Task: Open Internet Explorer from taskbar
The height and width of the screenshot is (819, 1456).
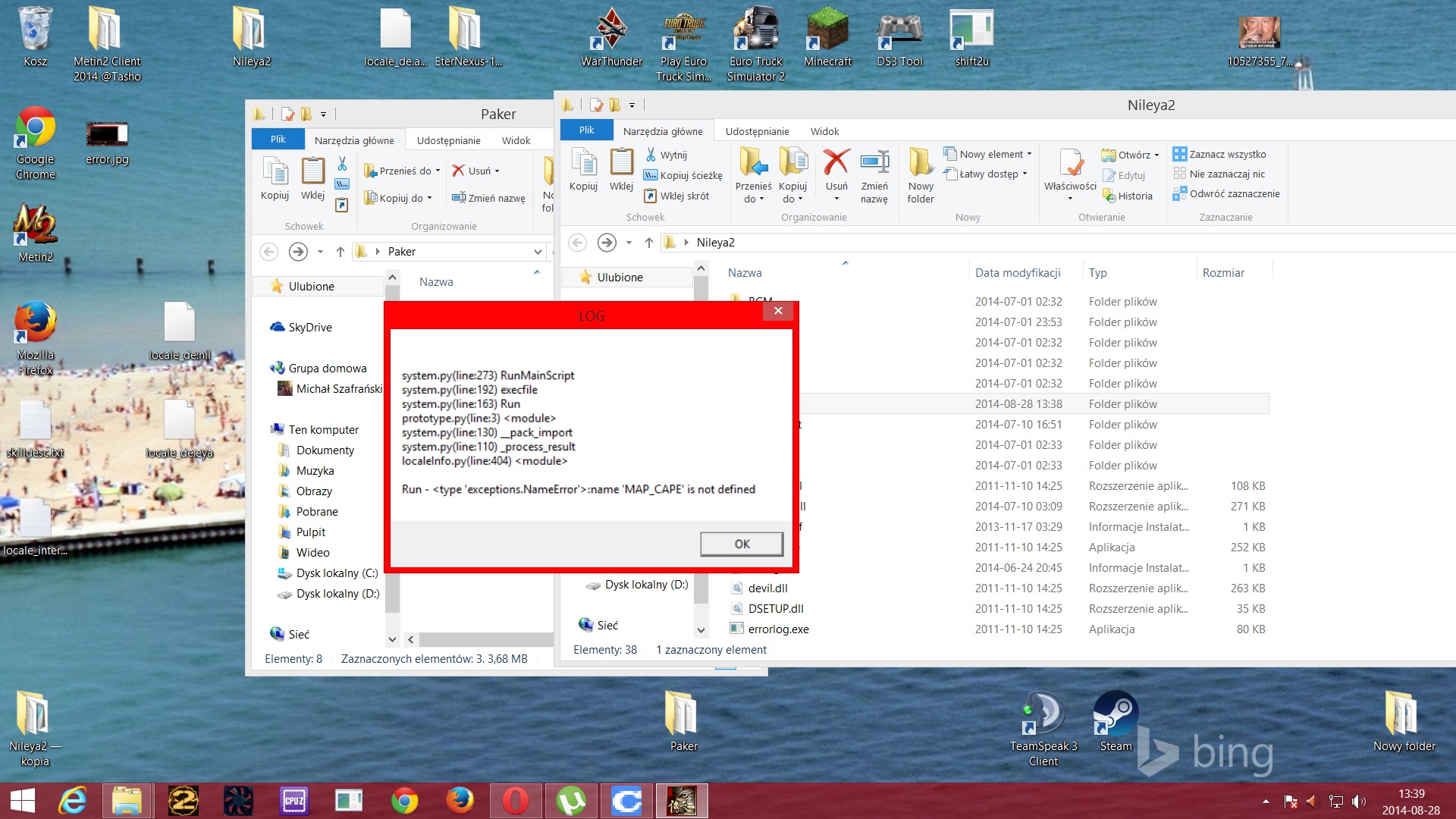Action: click(73, 801)
